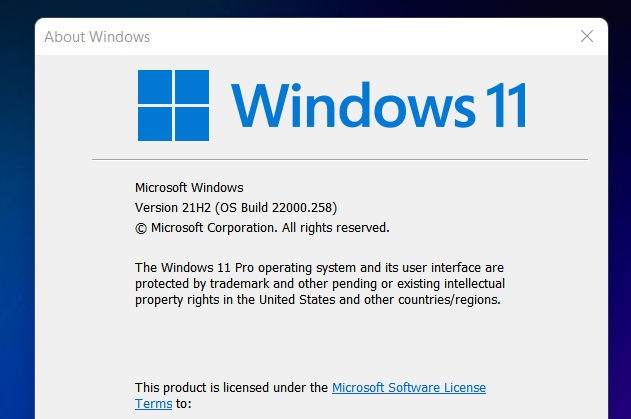This screenshot has height=419, width=631.
Task: Click the About Windows title text
Action: coord(97,37)
